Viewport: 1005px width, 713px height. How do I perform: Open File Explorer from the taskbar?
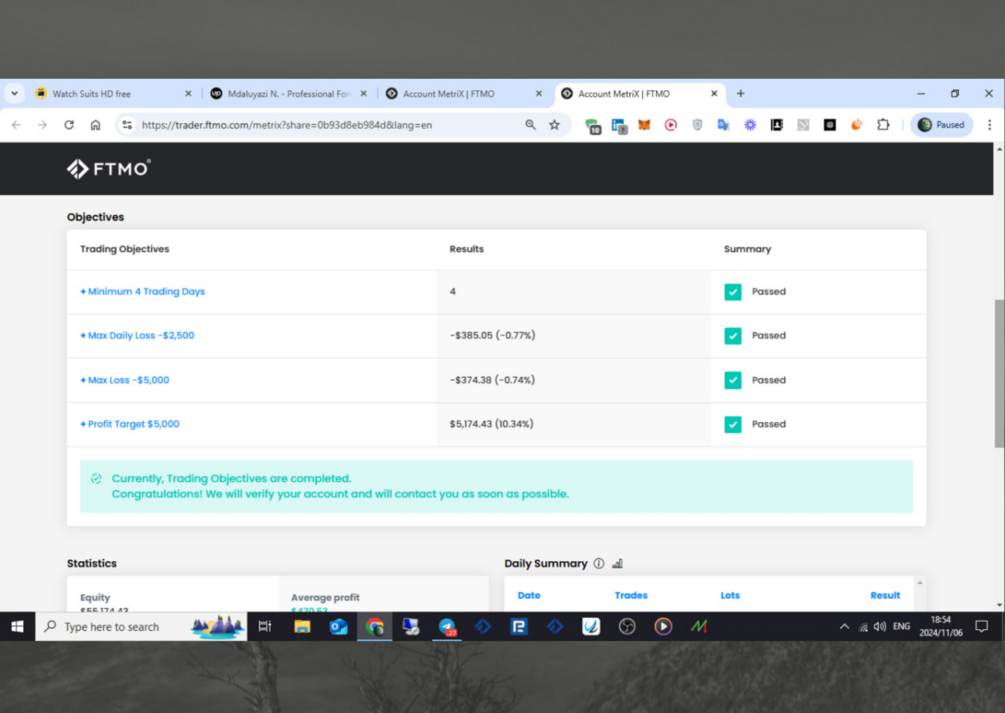[302, 627]
